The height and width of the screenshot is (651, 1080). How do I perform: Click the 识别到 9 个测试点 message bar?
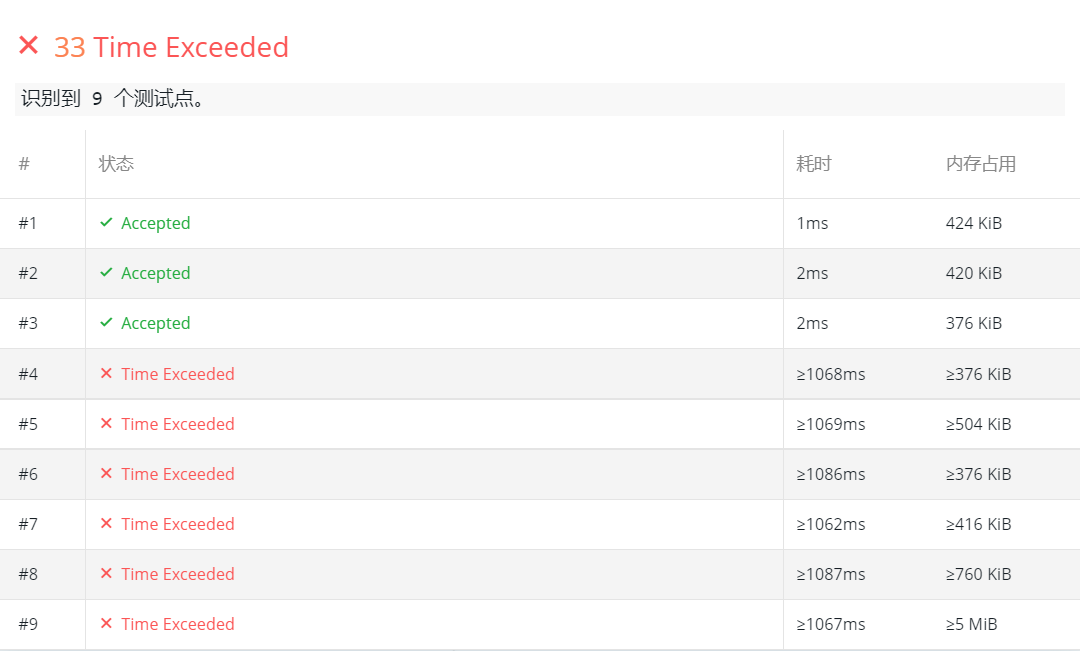tap(540, 99)
